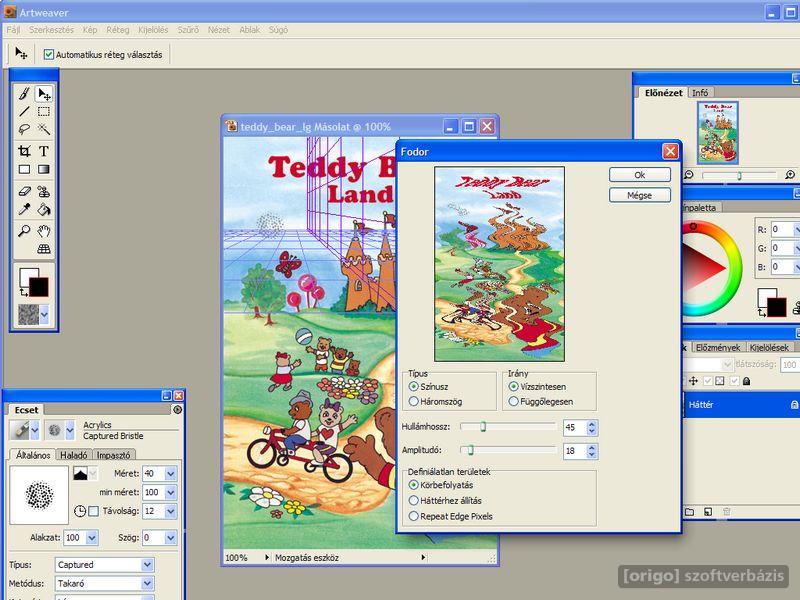Switch to Haladó tab in brush panel

[73, 455]
